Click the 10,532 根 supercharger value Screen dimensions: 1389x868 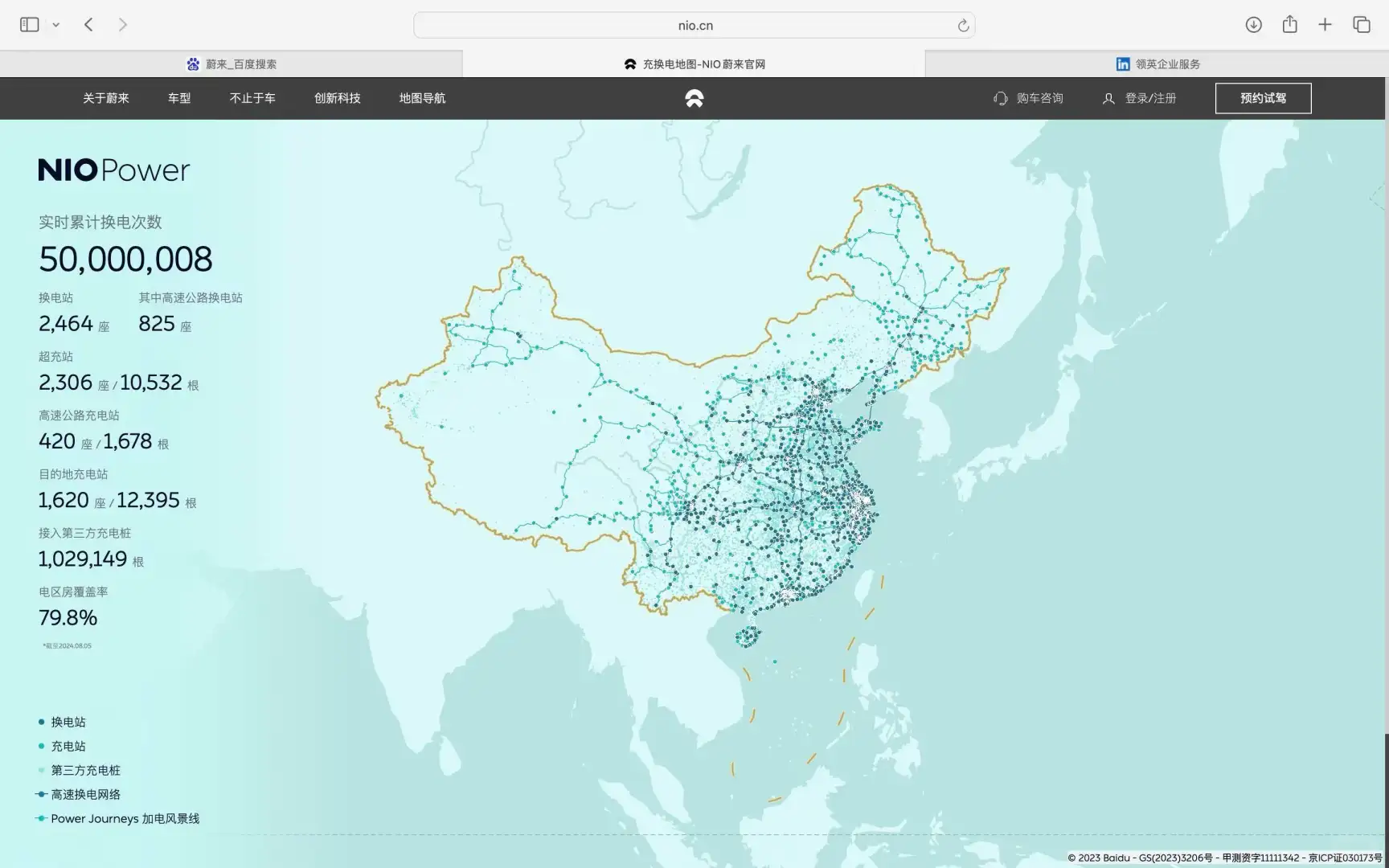159,383
